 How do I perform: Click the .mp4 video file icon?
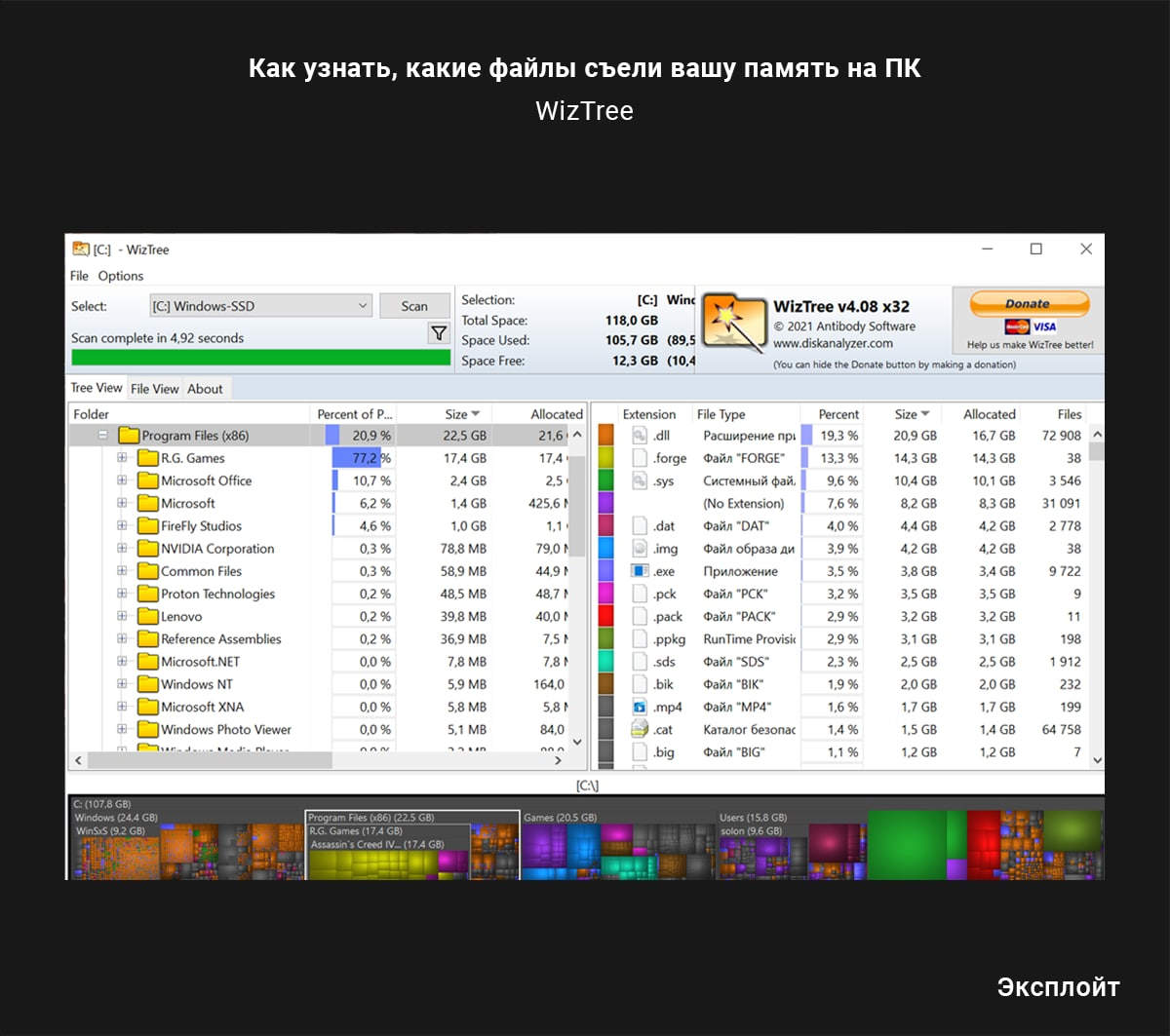(640, 707)
